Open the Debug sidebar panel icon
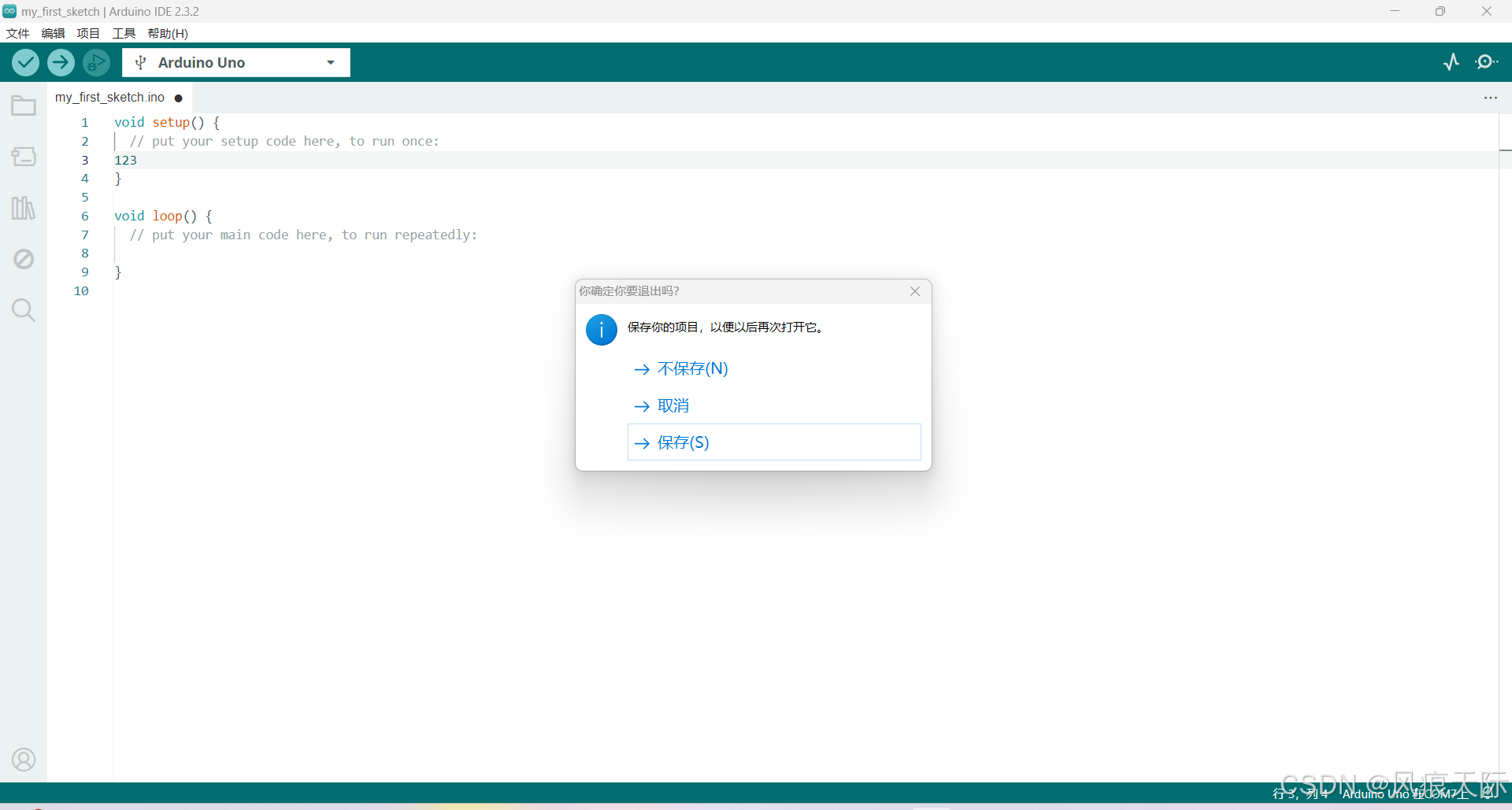Image resolution: width=1512 pixels, height=810 pixels. tap(24, 259)
